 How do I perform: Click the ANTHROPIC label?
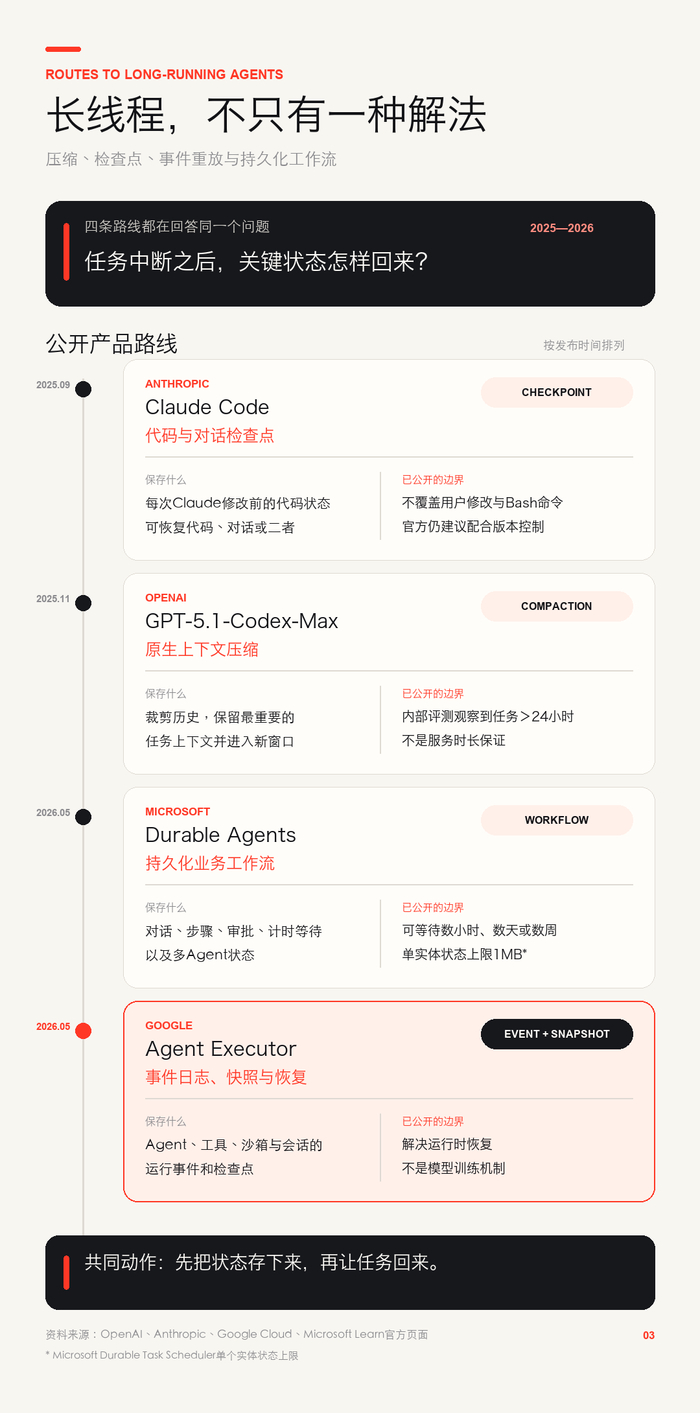177,384
